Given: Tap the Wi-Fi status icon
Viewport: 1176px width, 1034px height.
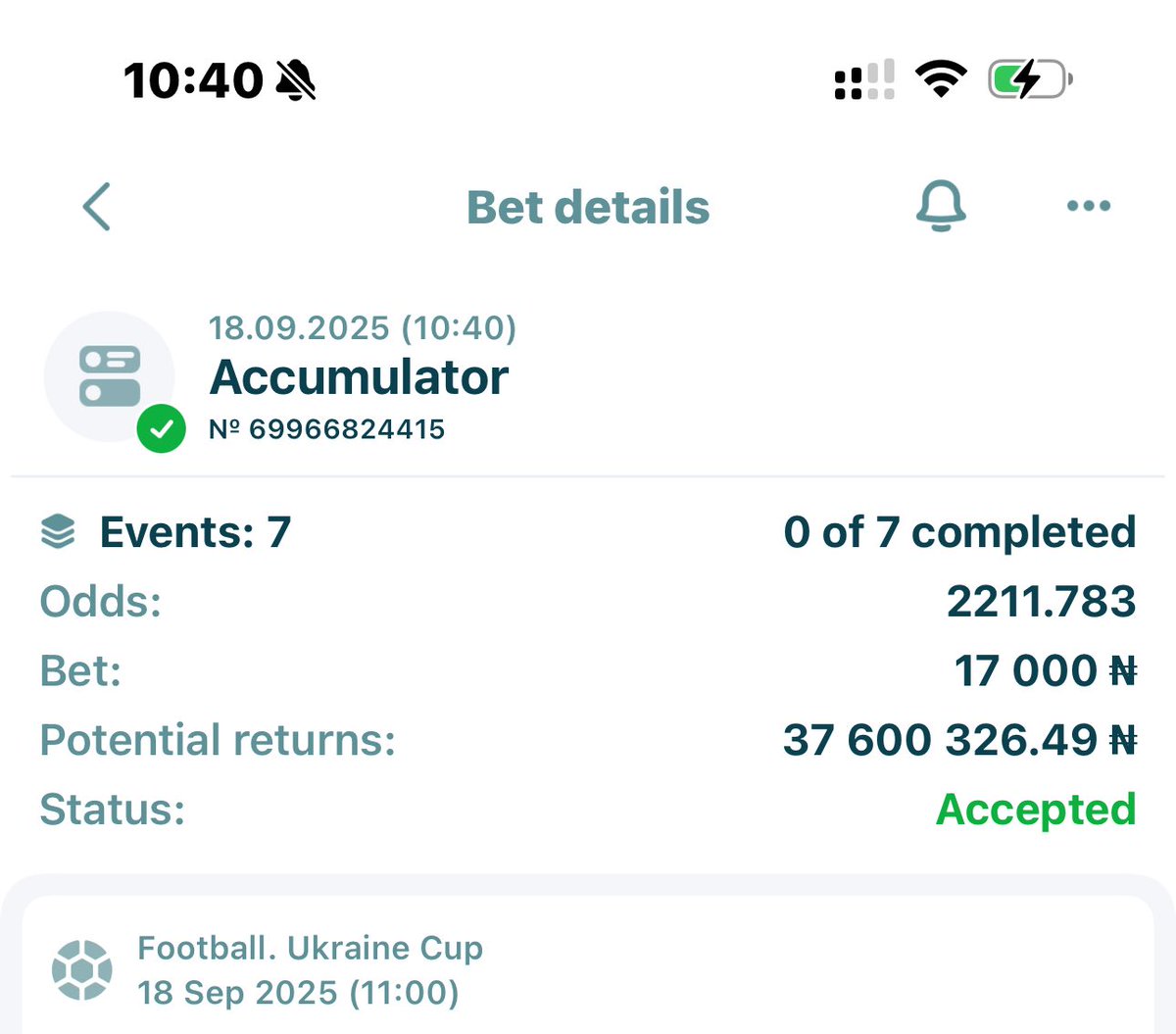Looking at the screenshot, I should coord(941,79).
